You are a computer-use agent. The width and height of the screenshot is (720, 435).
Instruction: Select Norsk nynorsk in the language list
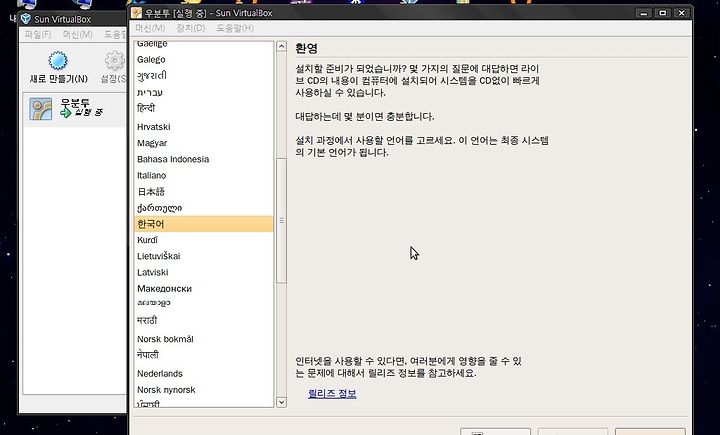204,390
